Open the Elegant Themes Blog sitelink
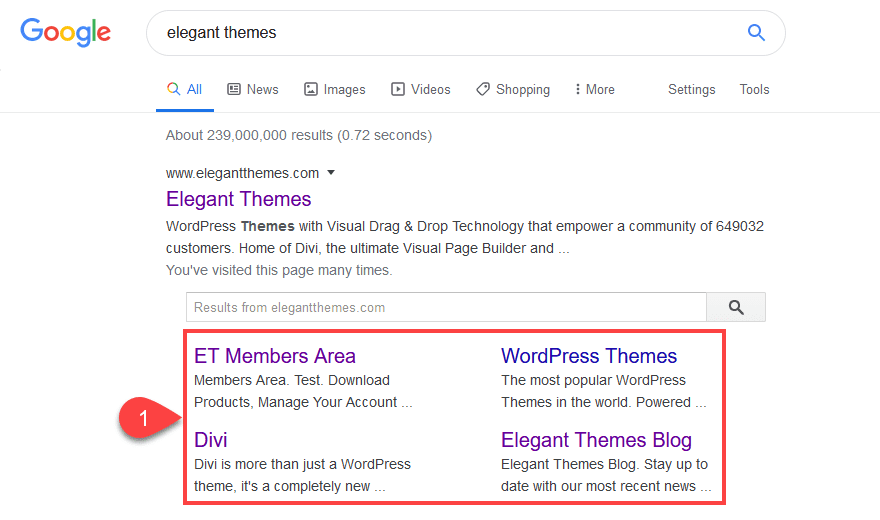Screen dimensions: 880x520 pyautogui.click(x=596, y=440)
